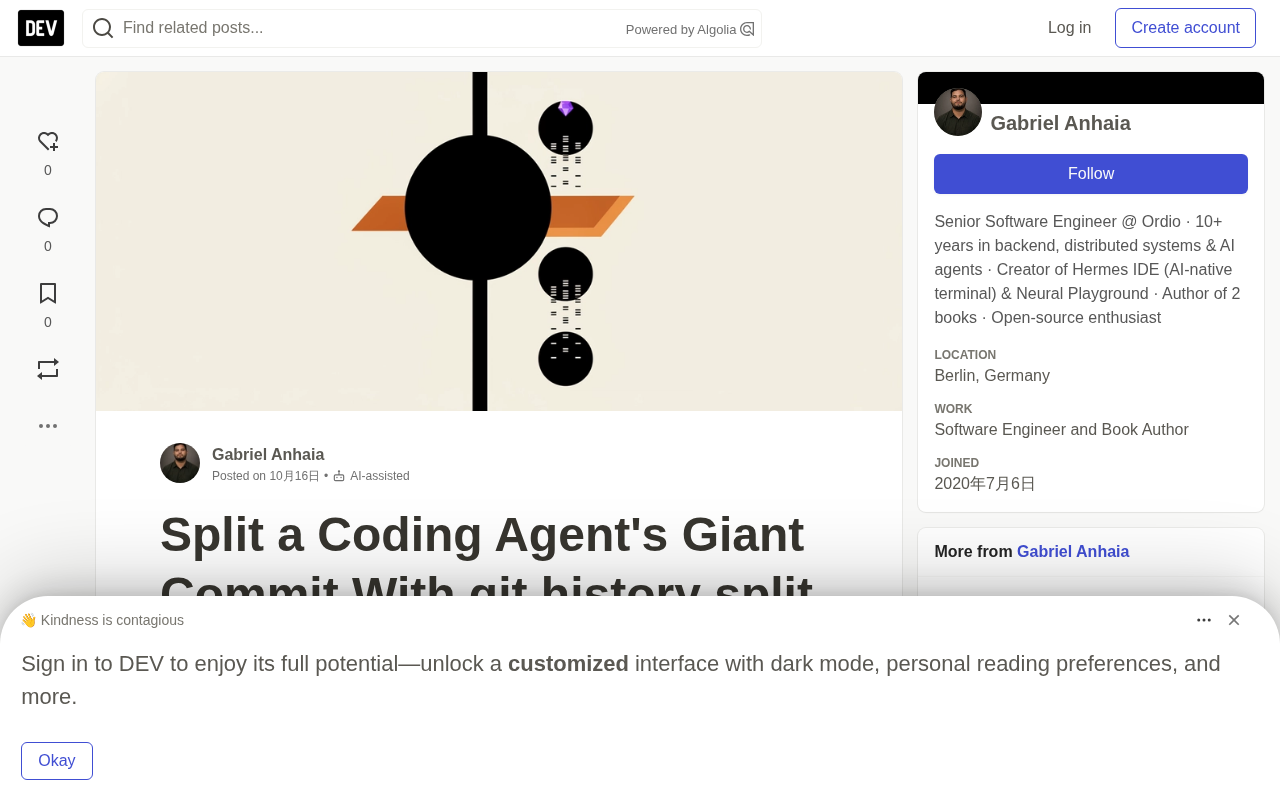Dismiss the Kindness is contagious banner
The width and height of the screenshot is (1280, 800).
[x=1234, y=620]
